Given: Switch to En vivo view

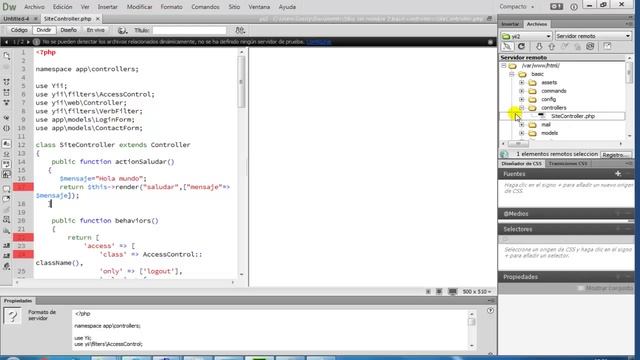Looking at the screenshot, I should pyautogui.click(x=96, y=30).
